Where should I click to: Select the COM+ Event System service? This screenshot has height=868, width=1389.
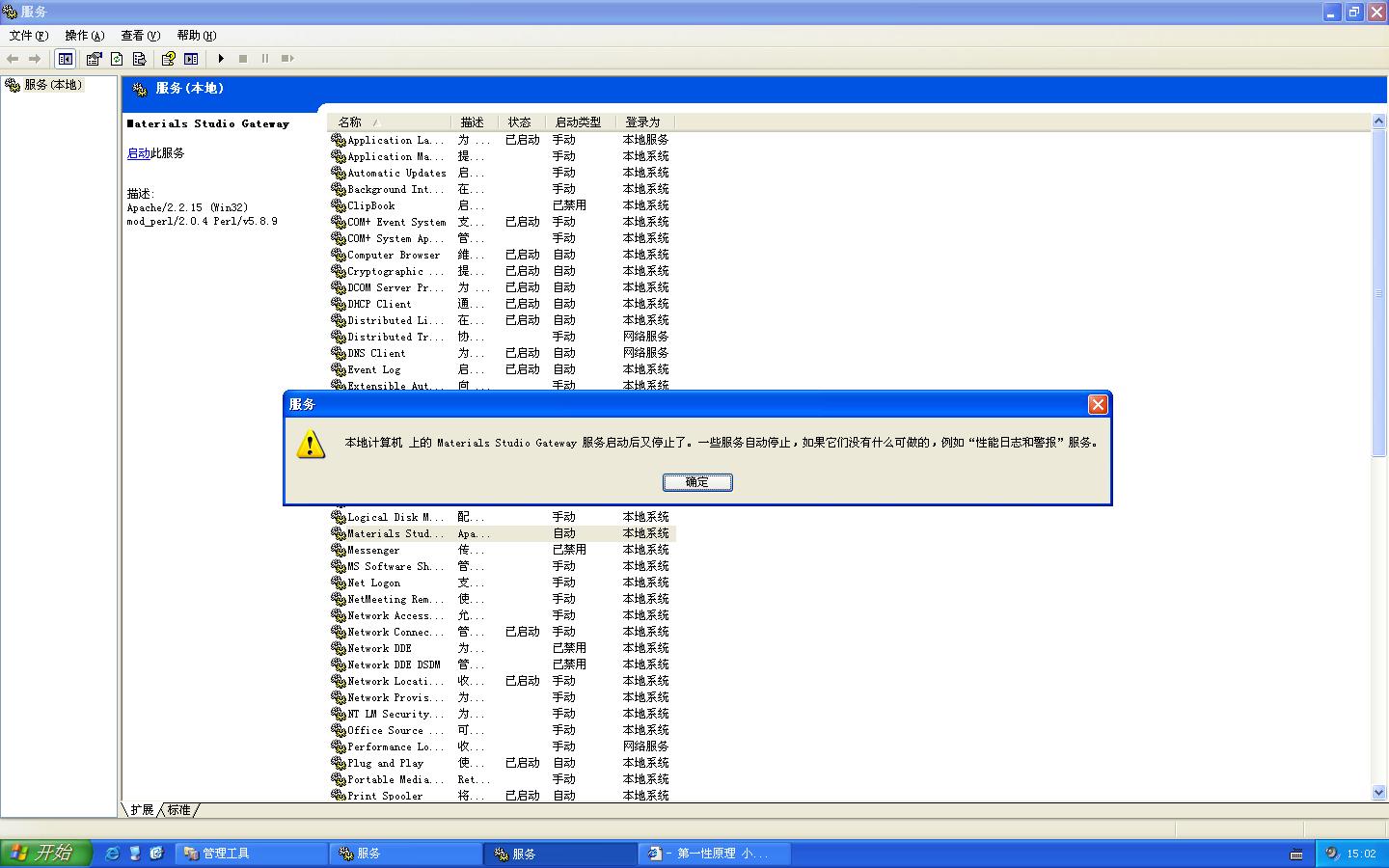(503, 222)
